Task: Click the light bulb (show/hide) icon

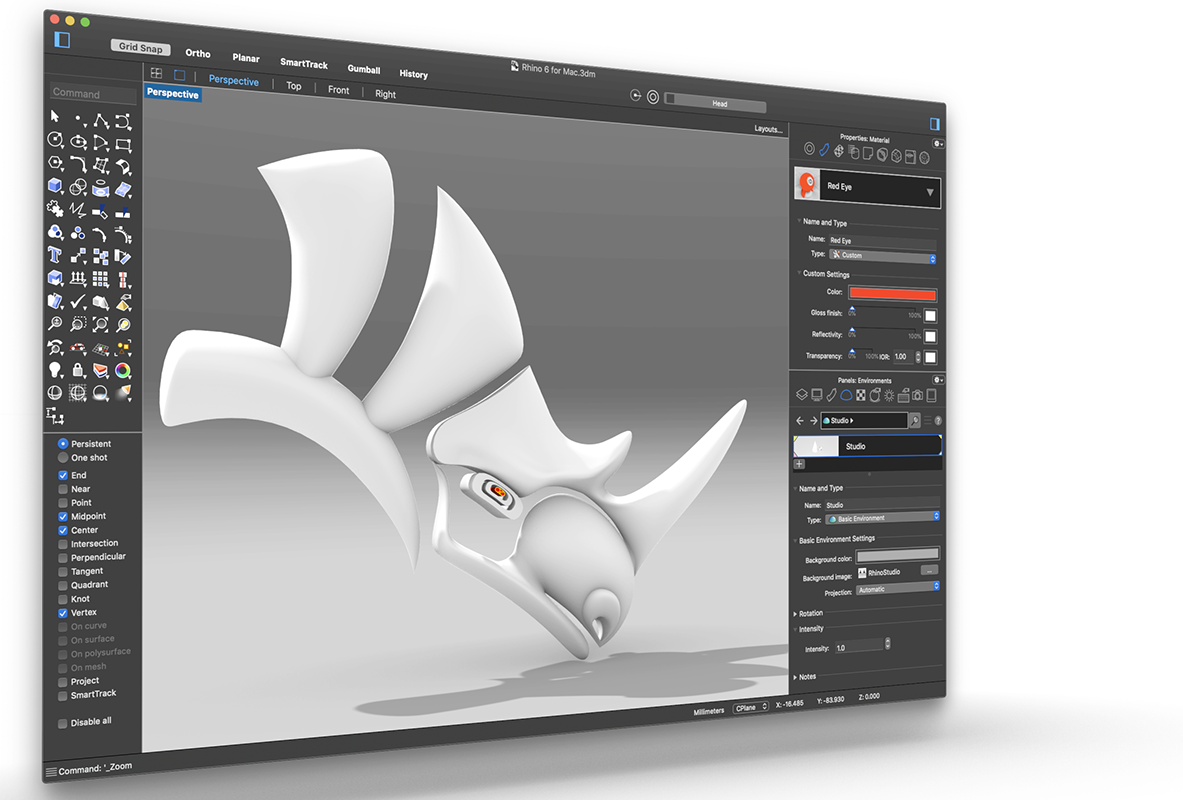Action: coord(56,370)
